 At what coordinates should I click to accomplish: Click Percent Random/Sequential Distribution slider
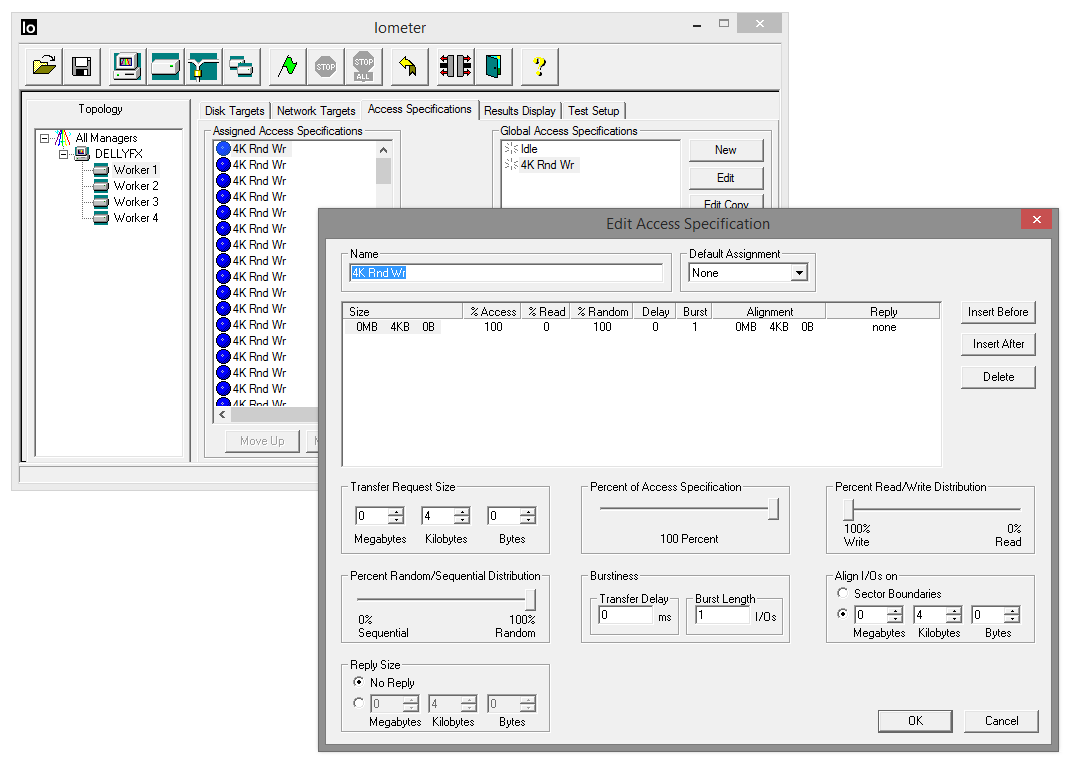tap(531, 600)
